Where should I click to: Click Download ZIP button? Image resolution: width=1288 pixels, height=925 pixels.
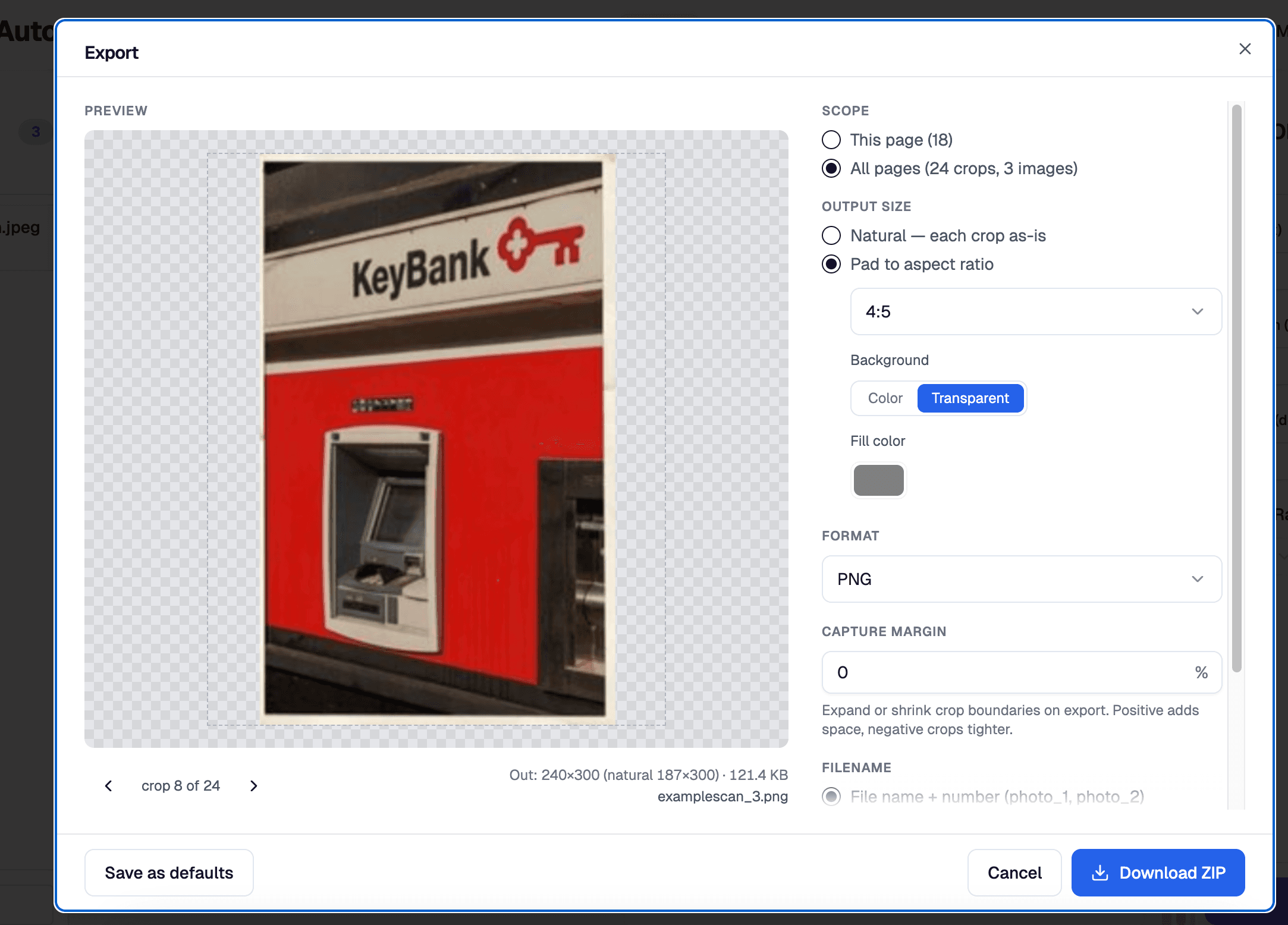pos(1158,873)
